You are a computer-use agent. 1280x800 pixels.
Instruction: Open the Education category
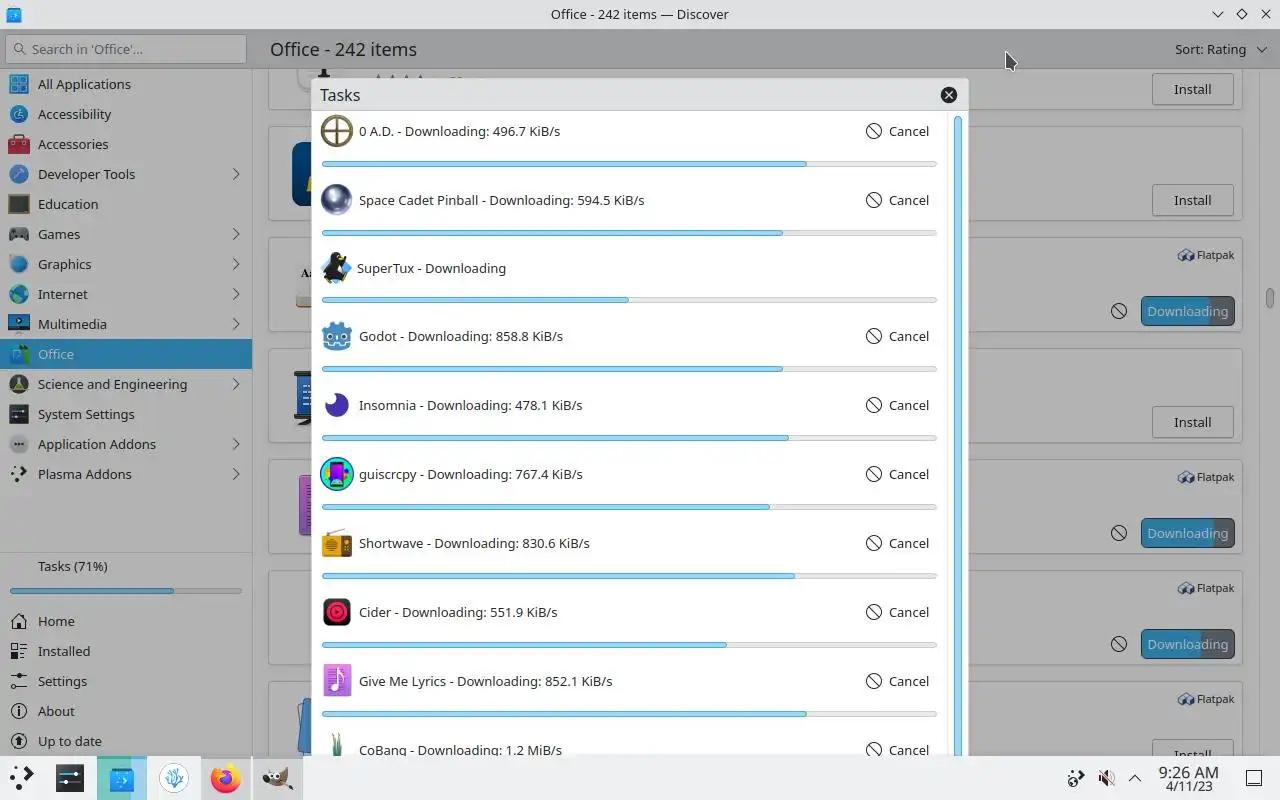126,204
